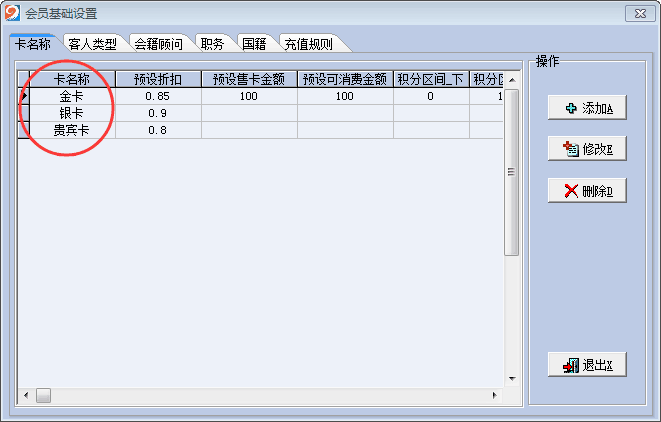This screenshot has height=422, width=661.
Task: Select the 职务 tab
Action: click(x=212, y=44)
